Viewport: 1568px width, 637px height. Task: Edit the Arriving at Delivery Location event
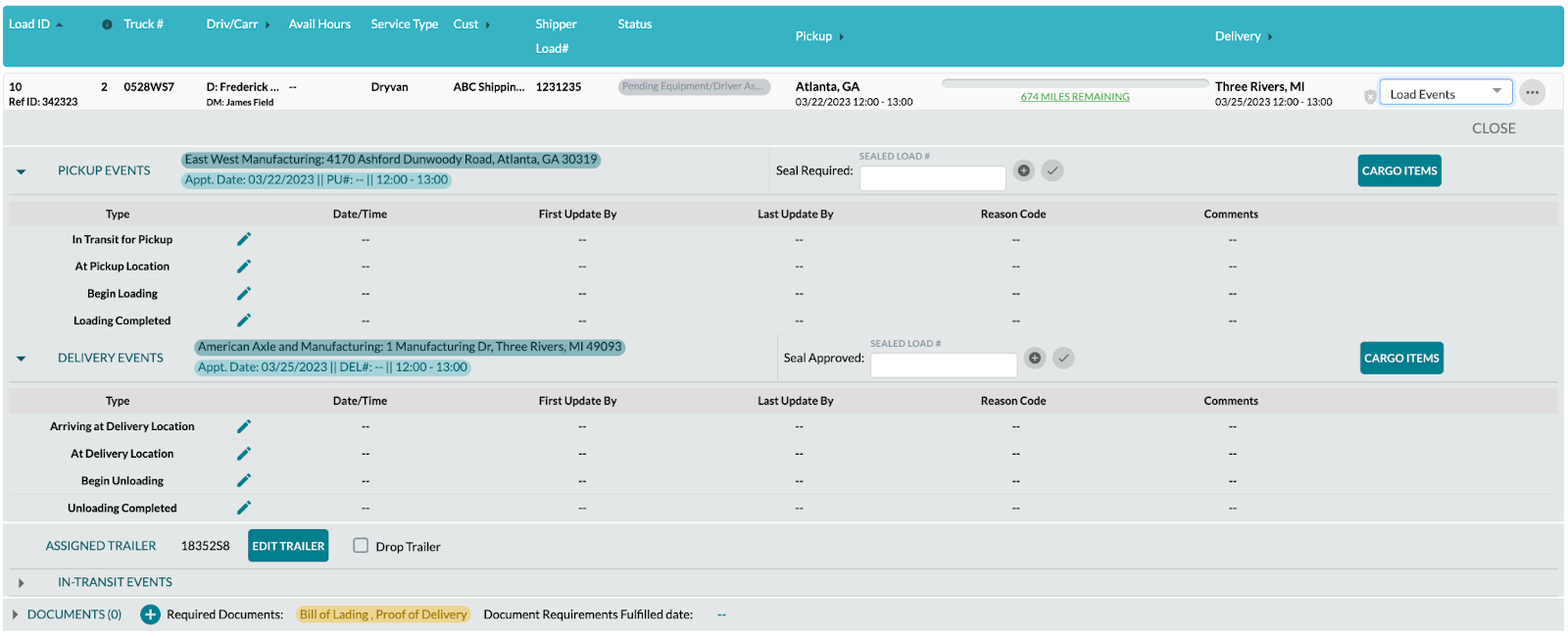(x=244, y=426)
